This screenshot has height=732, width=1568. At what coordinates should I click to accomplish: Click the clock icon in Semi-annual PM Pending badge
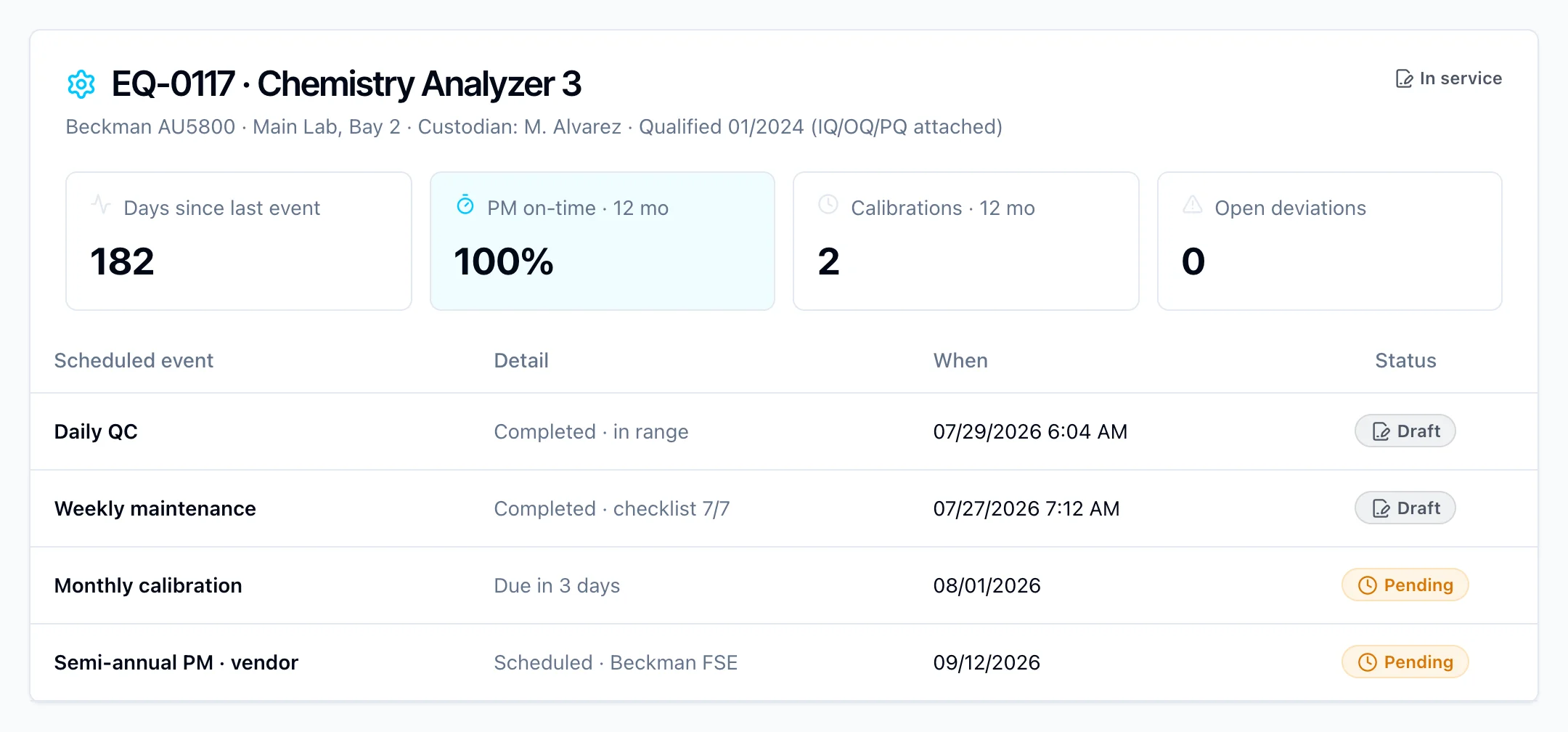(1368, 662)
